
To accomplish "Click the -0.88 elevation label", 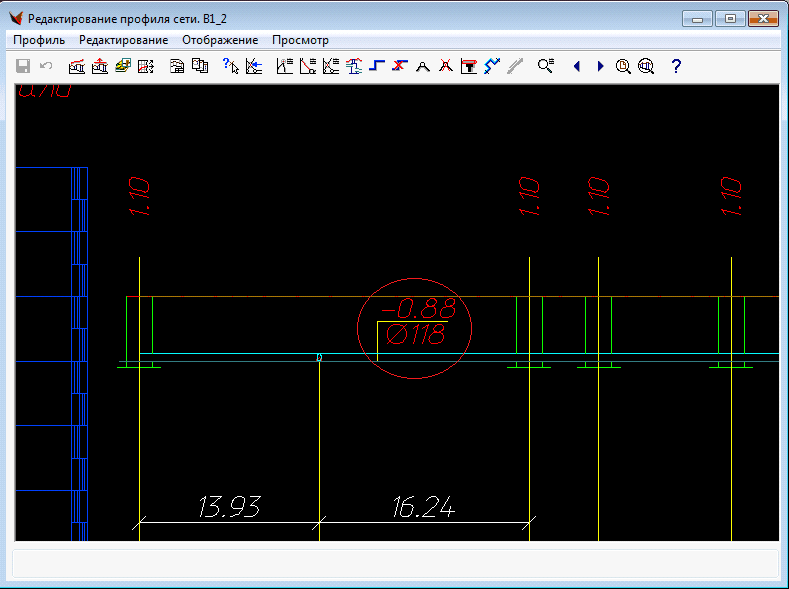I will (x=419, y=308).
